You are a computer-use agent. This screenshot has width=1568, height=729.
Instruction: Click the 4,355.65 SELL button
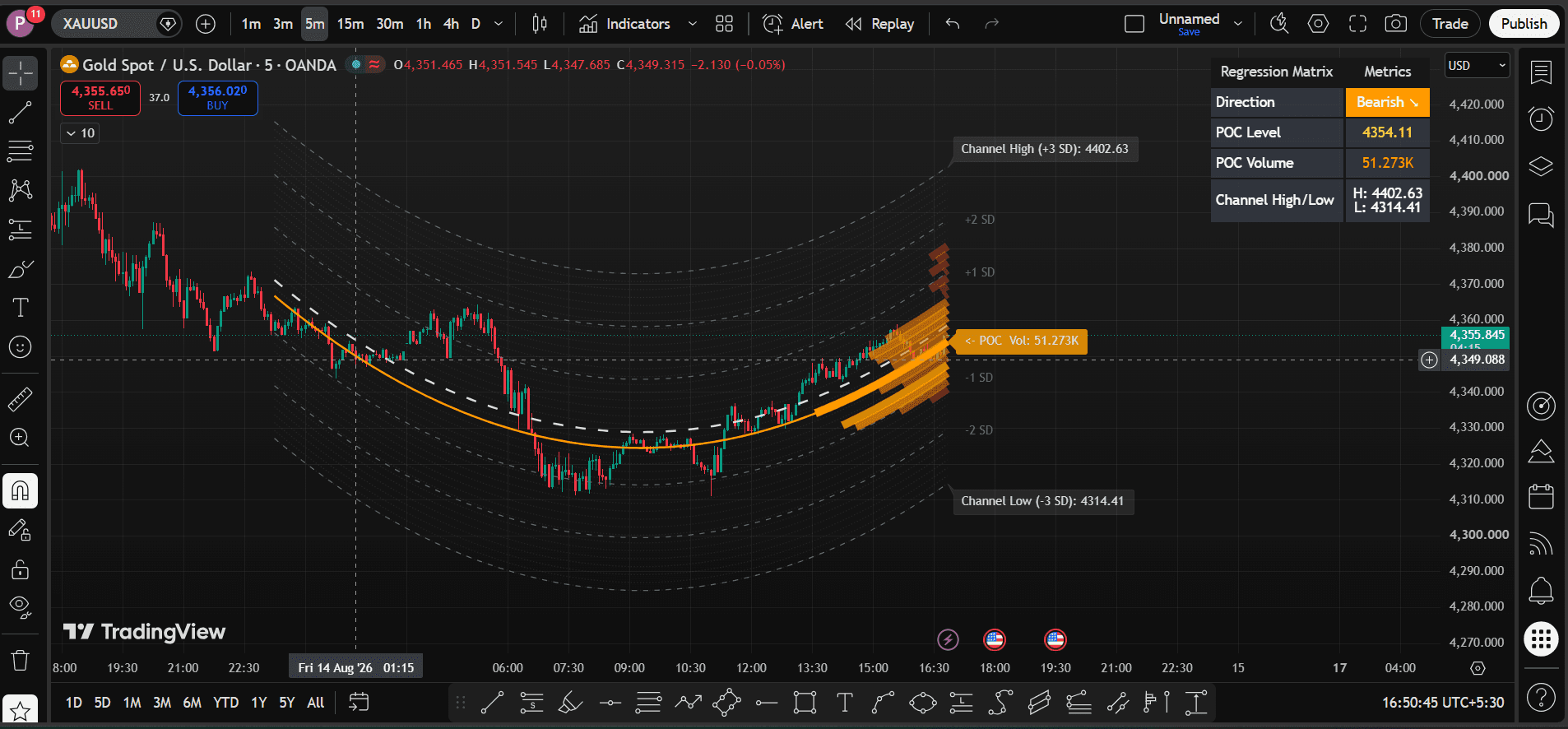[100, 98]
